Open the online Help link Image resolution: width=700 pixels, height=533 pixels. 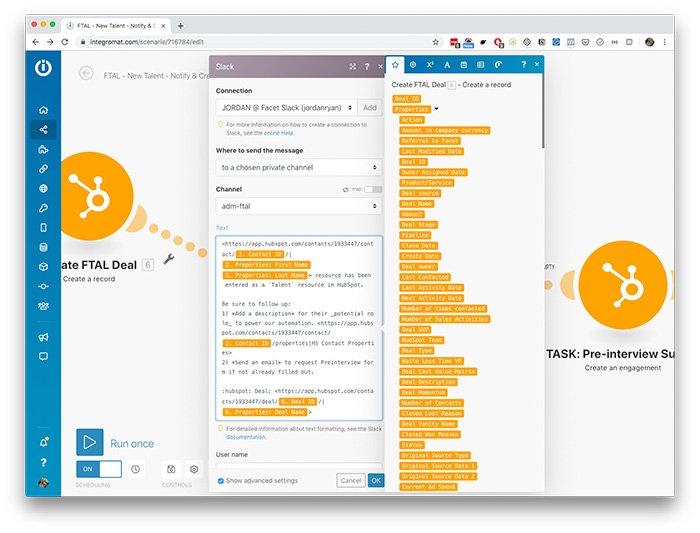point(279,133)
